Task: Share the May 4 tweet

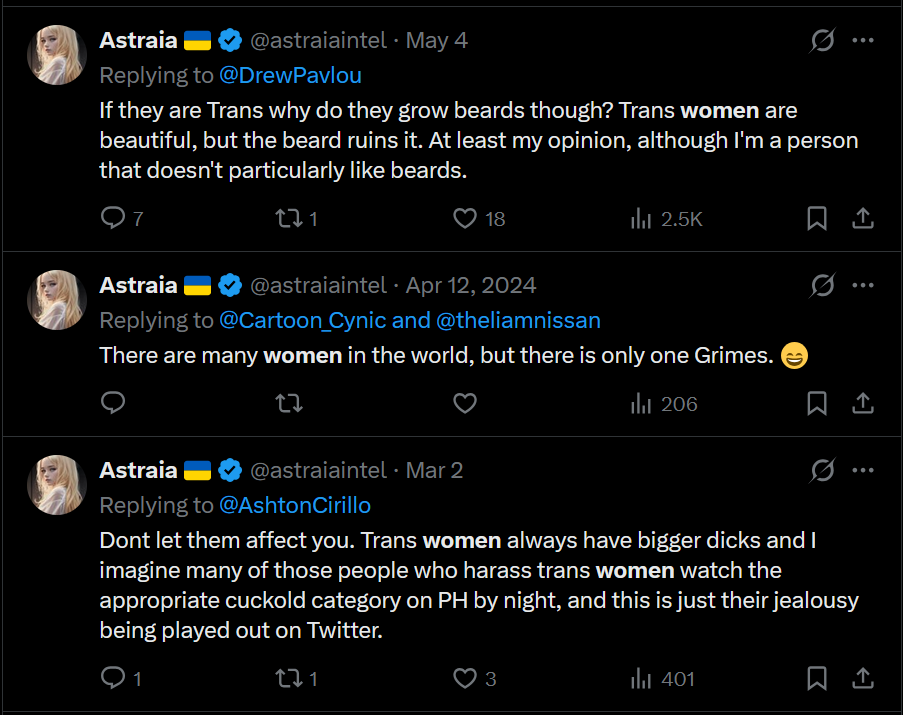Action: [863, 218]
